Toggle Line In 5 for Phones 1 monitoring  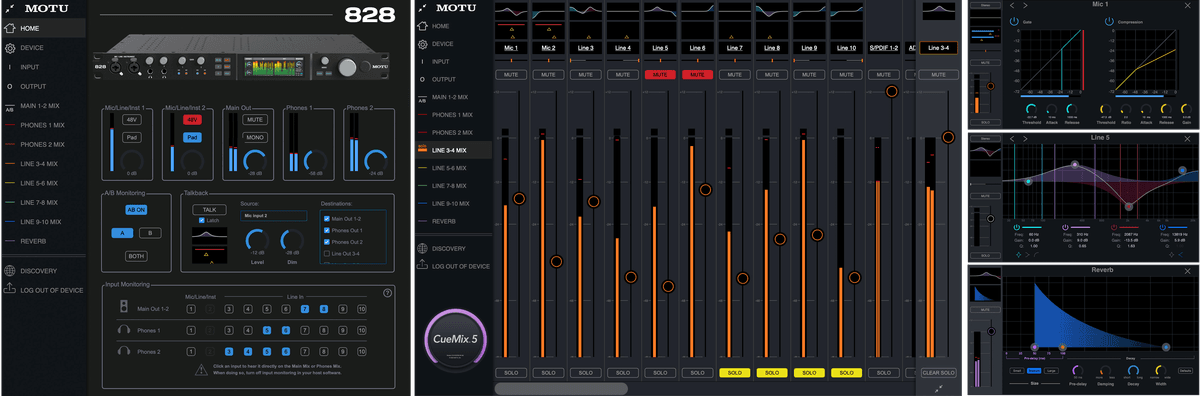point(267,329)
